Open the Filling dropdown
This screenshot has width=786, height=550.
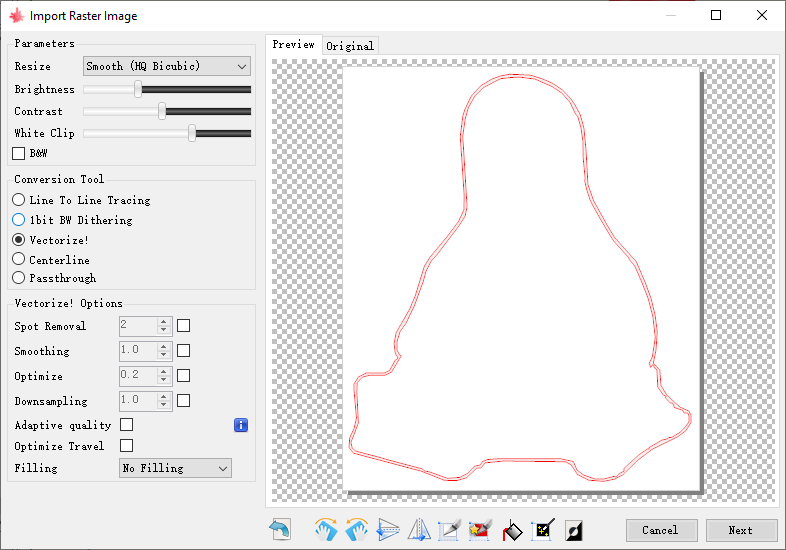(175, 468)
